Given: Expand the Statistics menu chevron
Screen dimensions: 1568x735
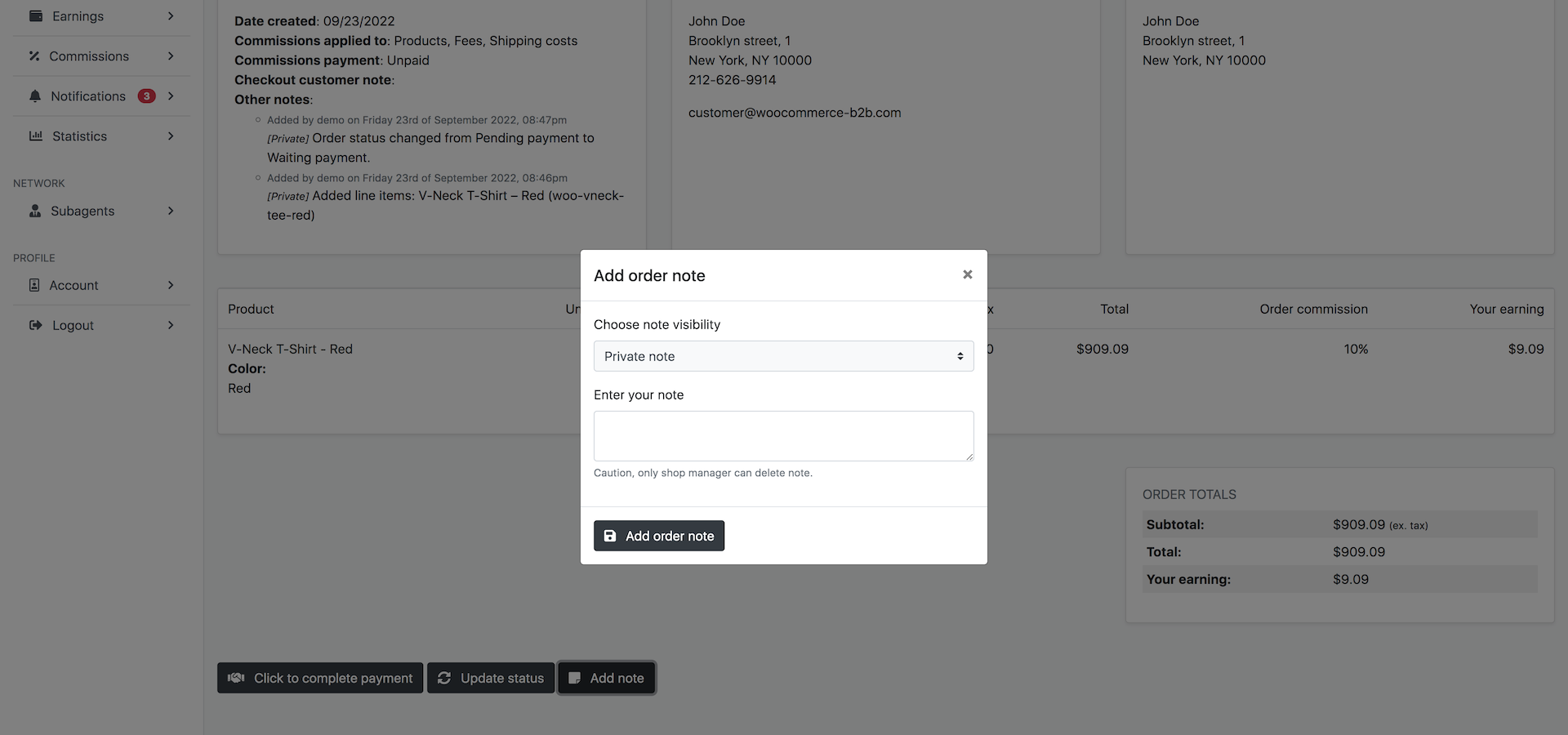Looking at the screenshot, I should pos(171,136).
